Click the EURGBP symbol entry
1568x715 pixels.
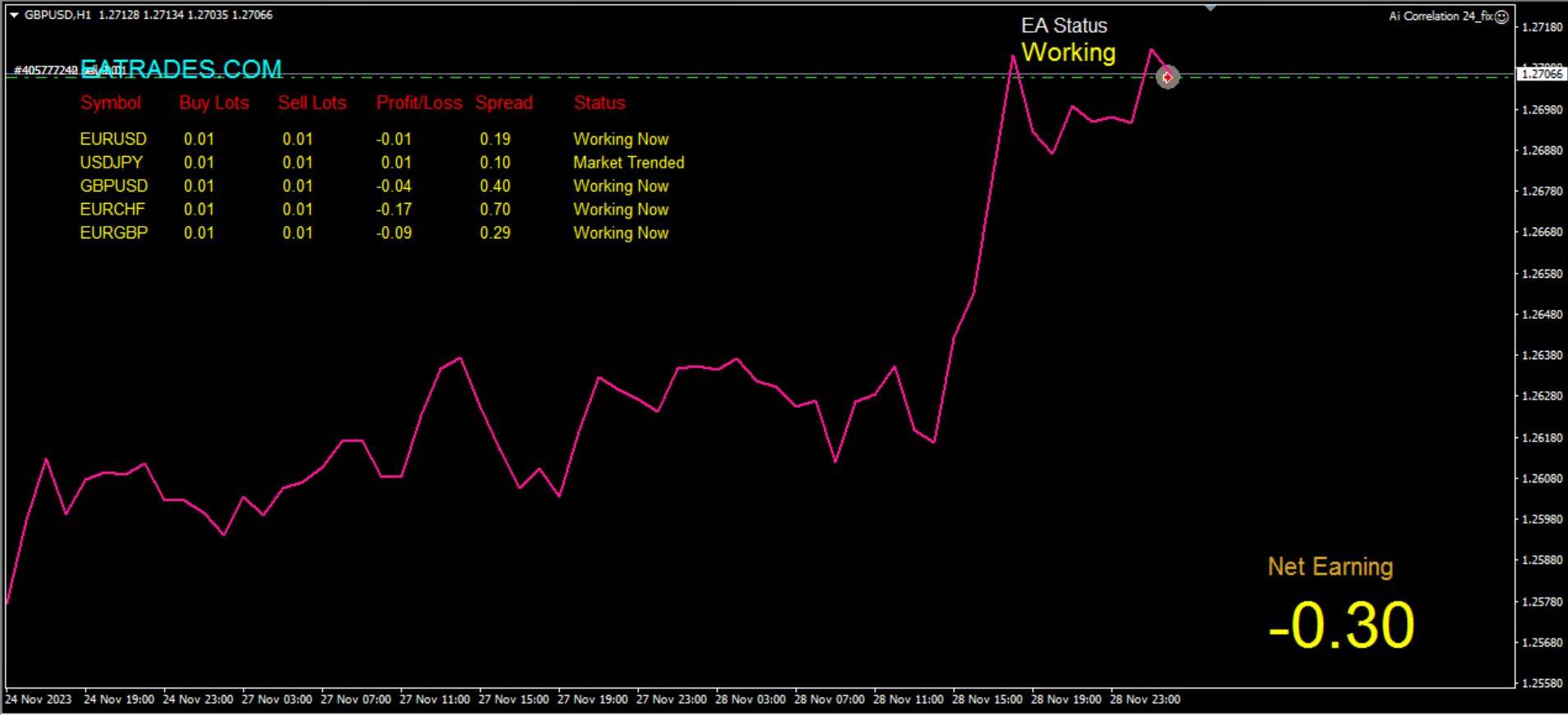click(x=113, y=233)
